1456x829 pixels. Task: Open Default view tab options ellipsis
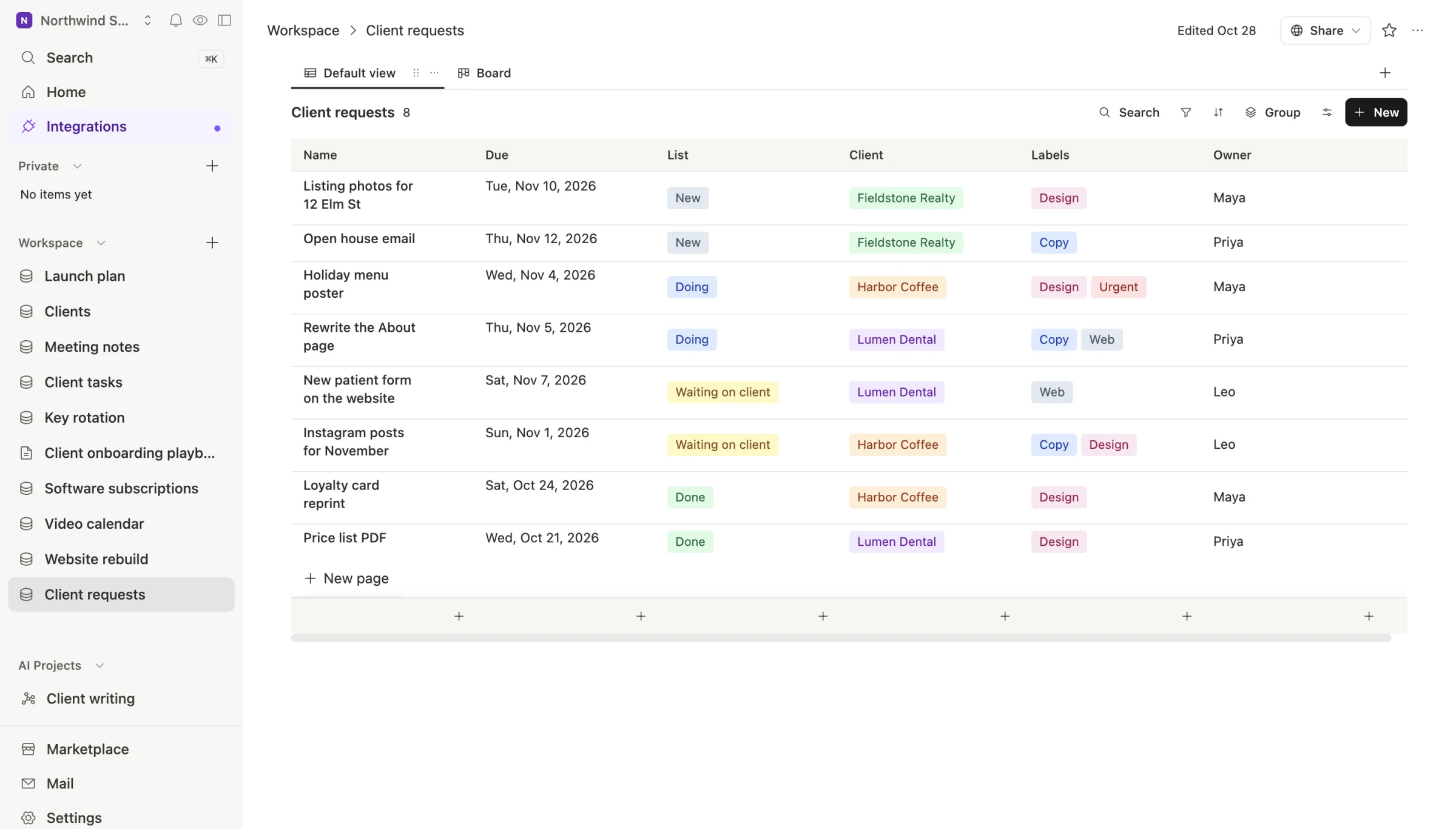click(434, 73)
